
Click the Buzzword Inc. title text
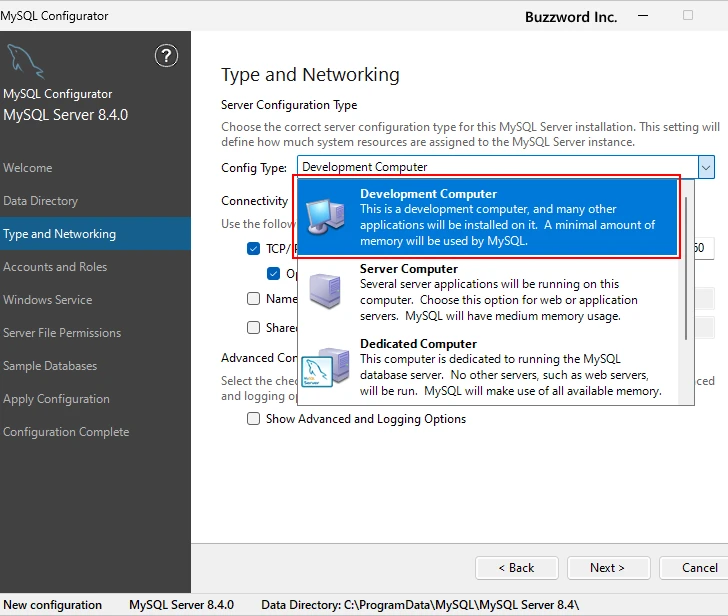pos(571,17)
